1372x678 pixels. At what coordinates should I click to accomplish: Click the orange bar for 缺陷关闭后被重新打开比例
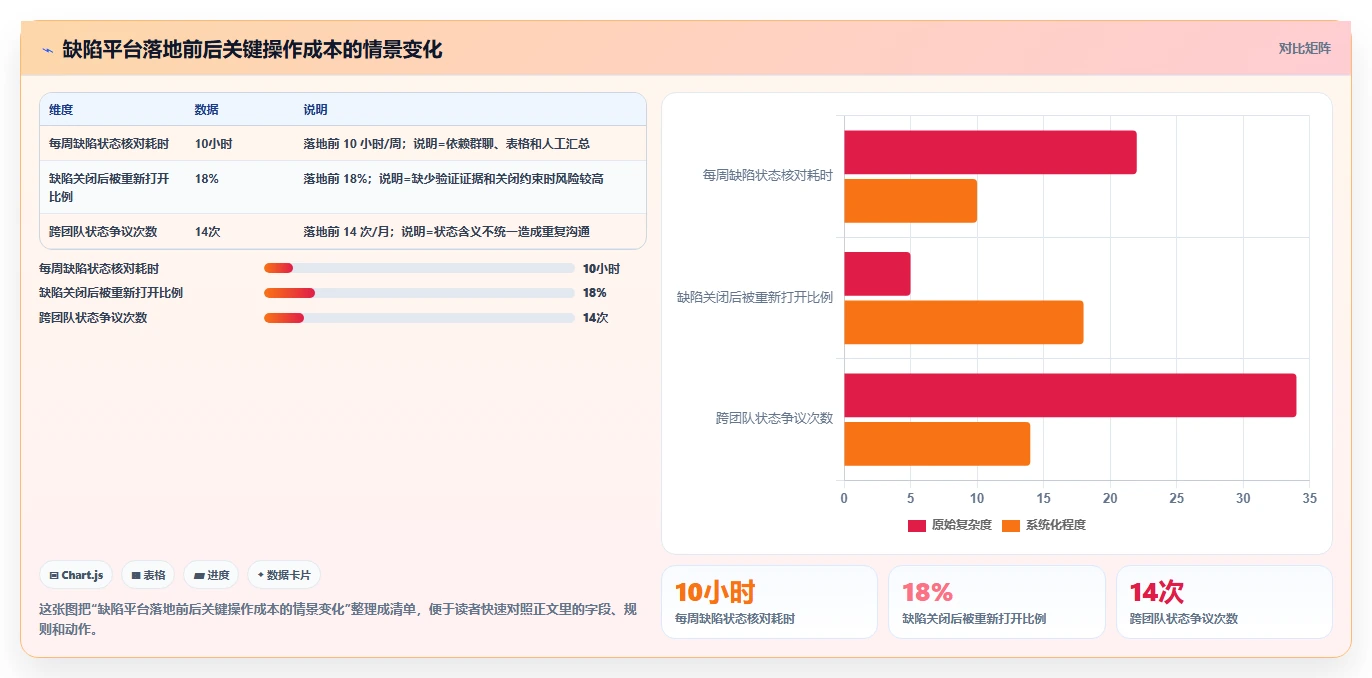[x=964, y=322]
